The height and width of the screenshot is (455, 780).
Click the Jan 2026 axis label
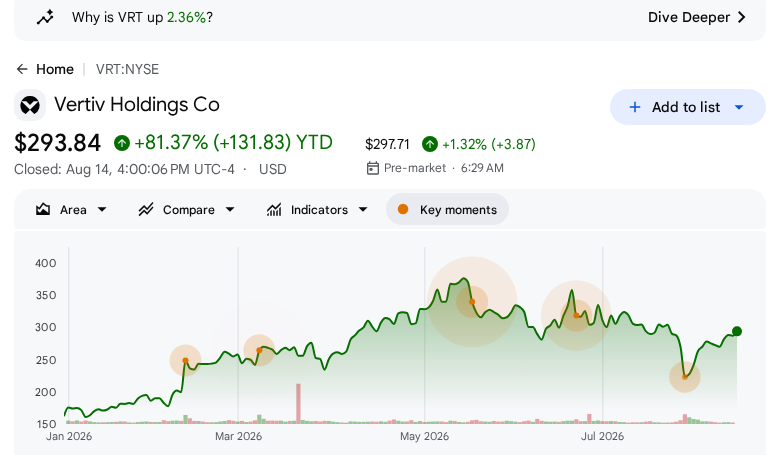click(x=69, y=436)
